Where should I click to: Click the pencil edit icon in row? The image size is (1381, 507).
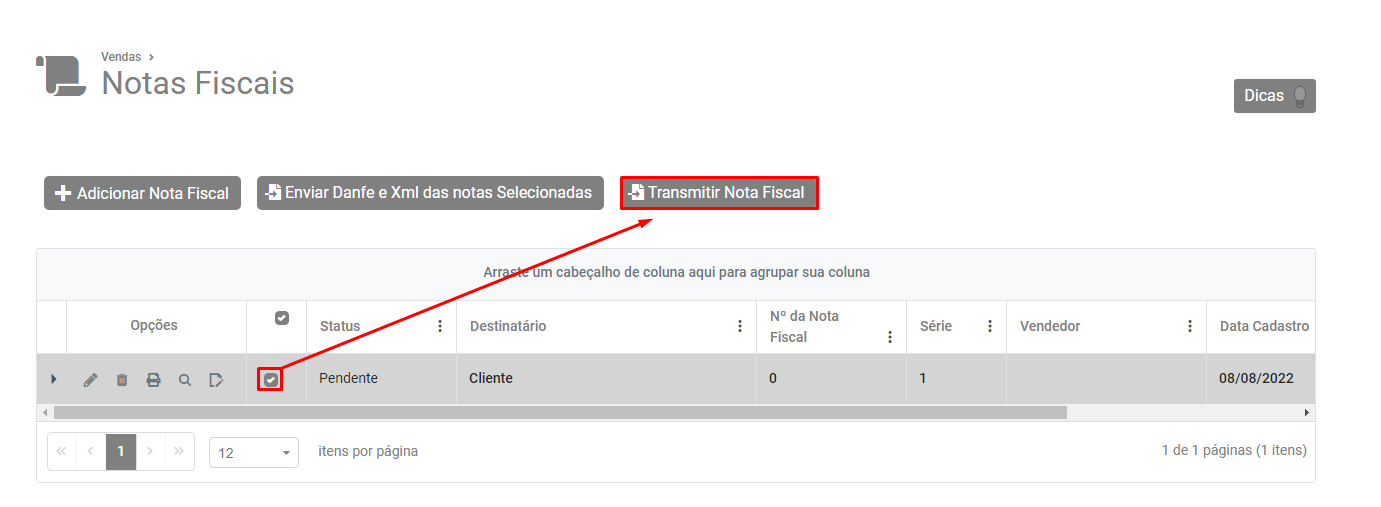pyautogui.click(x=90, y=380)
